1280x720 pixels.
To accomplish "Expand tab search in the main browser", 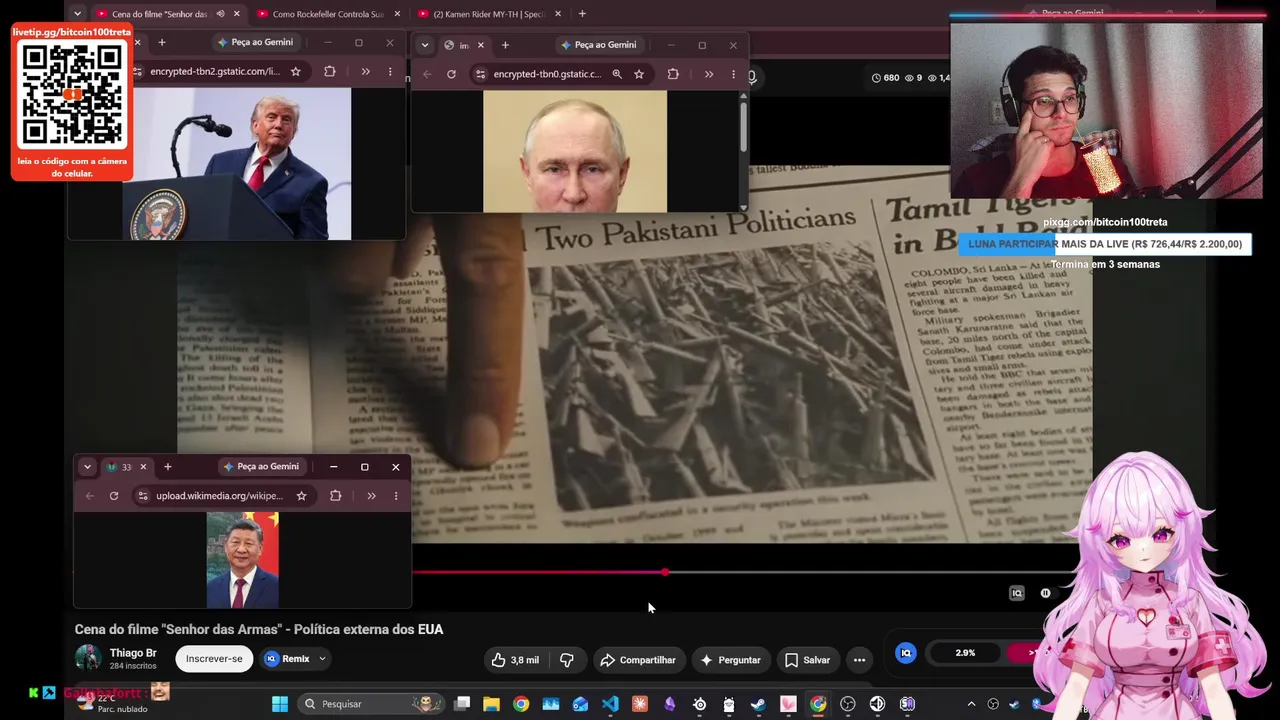I will click(78, 14).
